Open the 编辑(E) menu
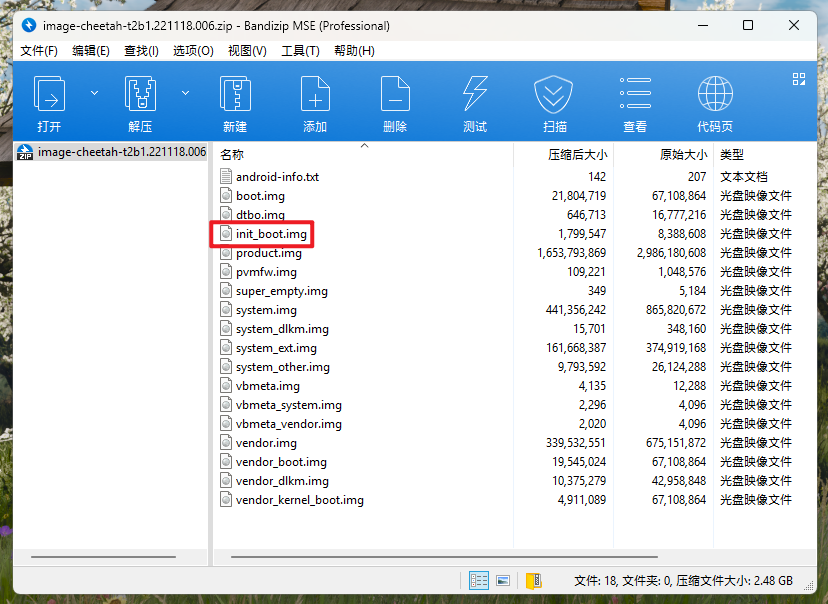Screen dimensions: 828x604 [x=91, y=51]
